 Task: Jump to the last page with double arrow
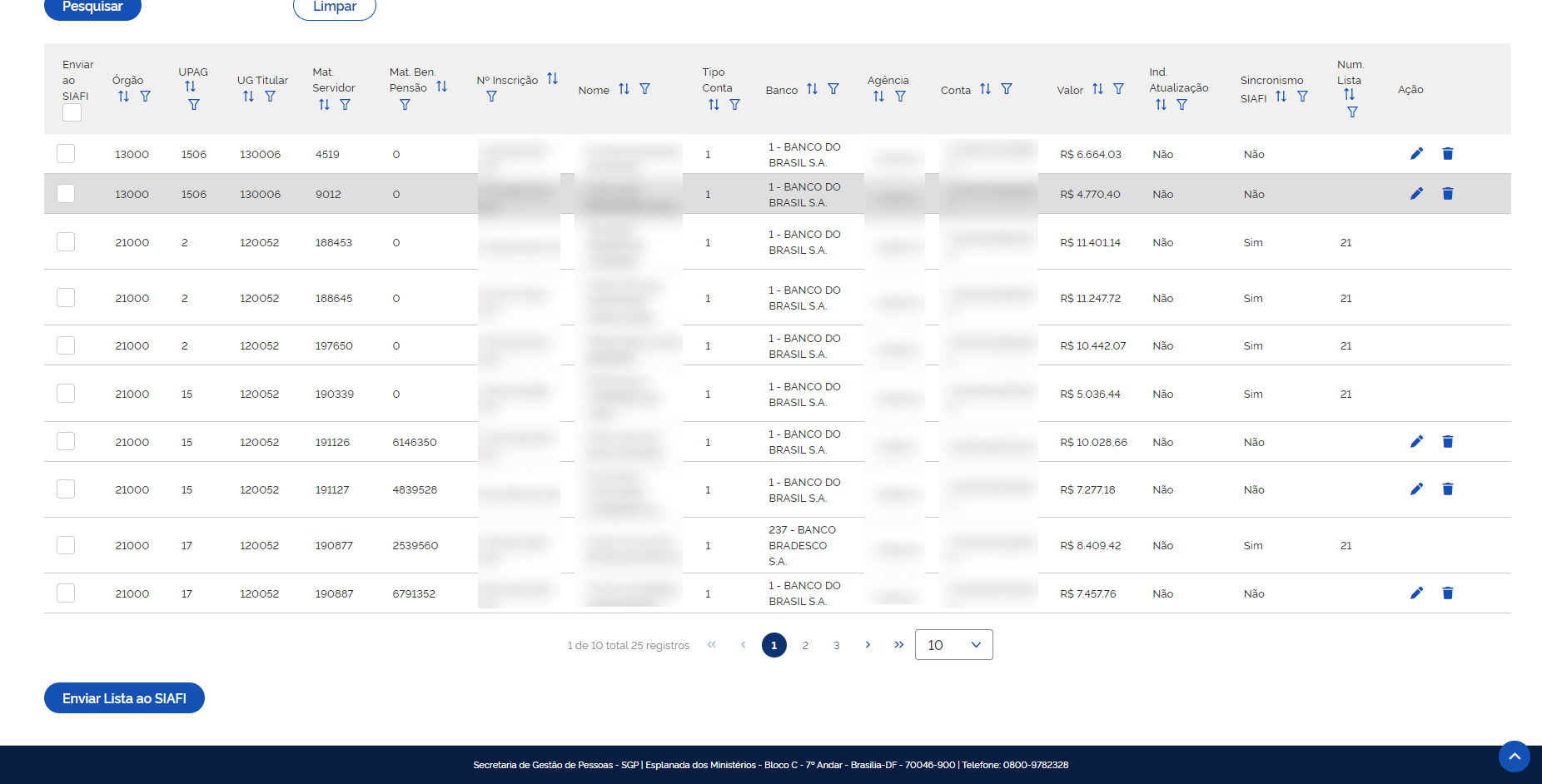[x=899, y=644]
